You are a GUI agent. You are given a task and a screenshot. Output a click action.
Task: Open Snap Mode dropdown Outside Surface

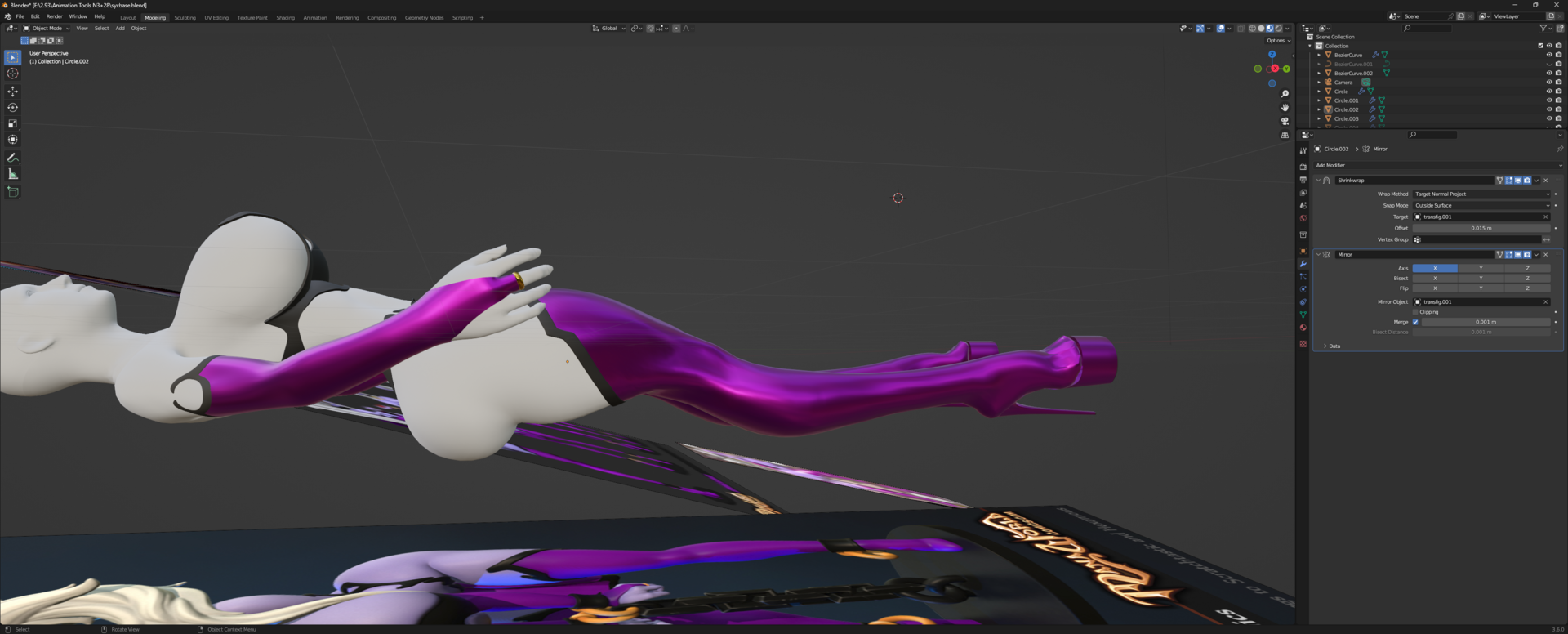click(x=1481, y=205)
